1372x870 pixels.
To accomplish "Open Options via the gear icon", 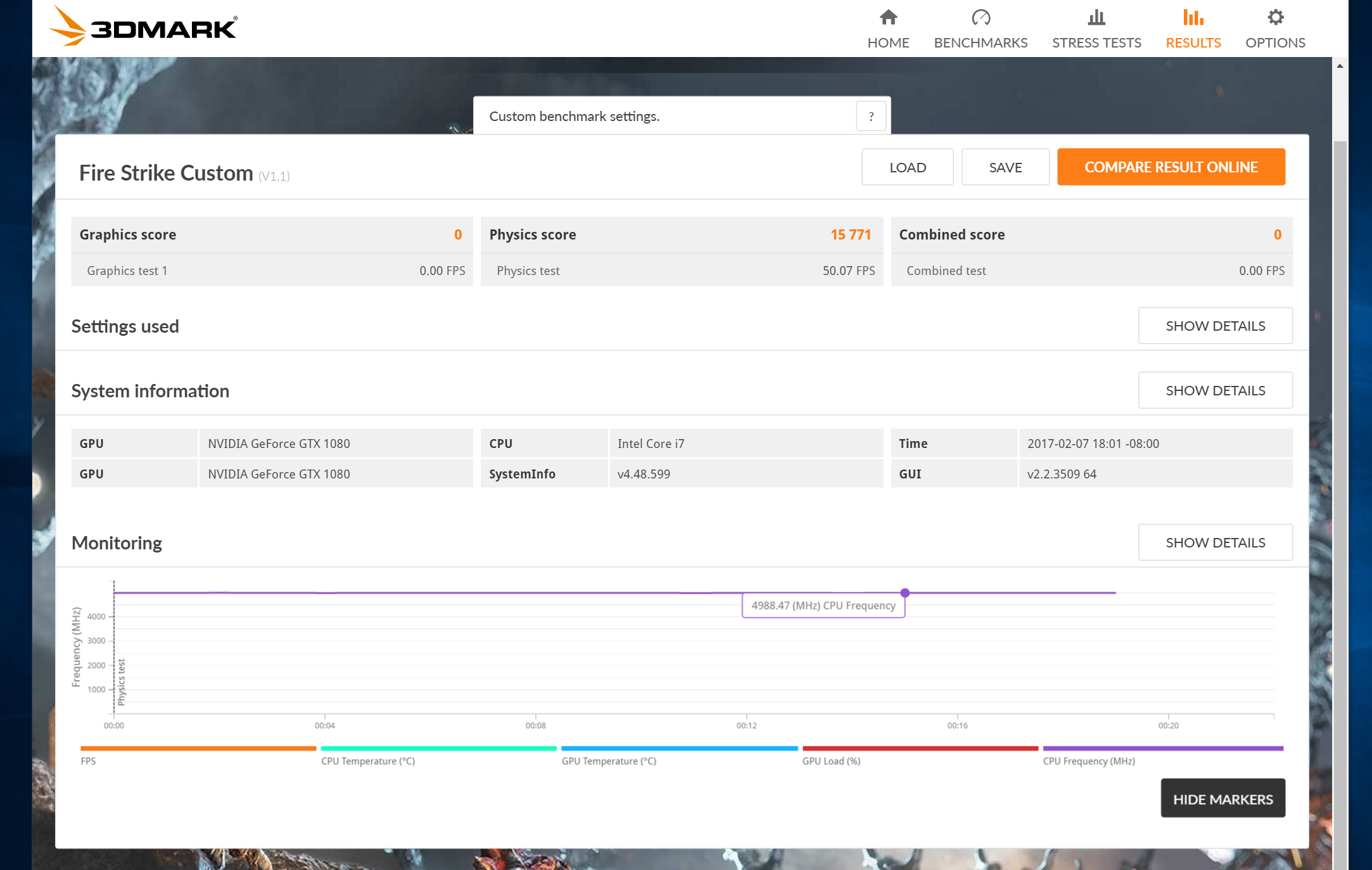I will click(x=1275, y=17).
